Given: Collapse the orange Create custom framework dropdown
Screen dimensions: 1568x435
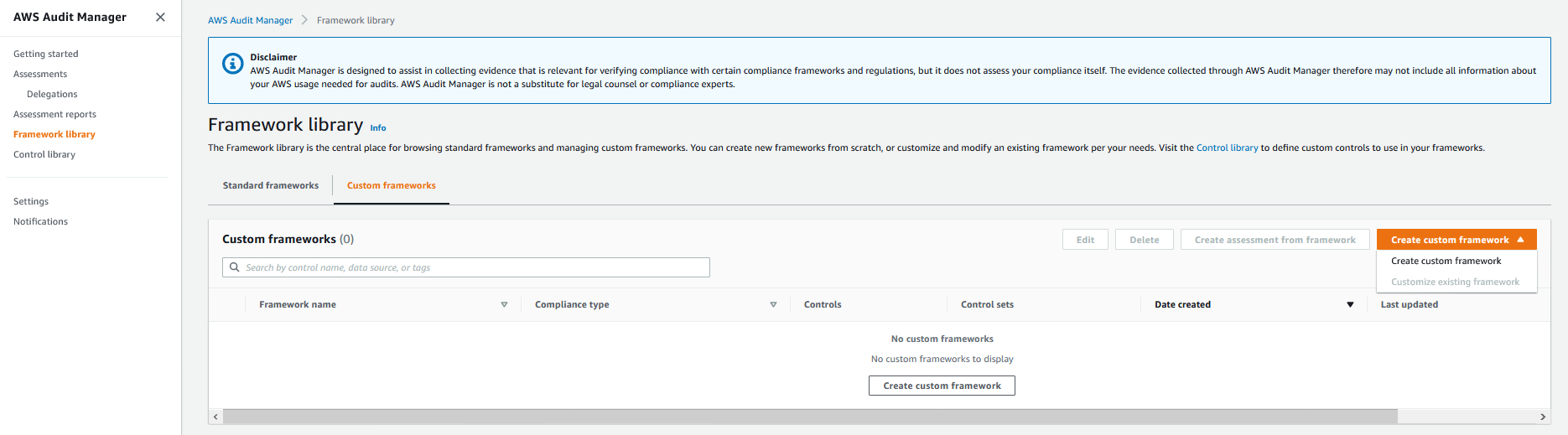Looking at the screenshot, I should coord(1456,240).
